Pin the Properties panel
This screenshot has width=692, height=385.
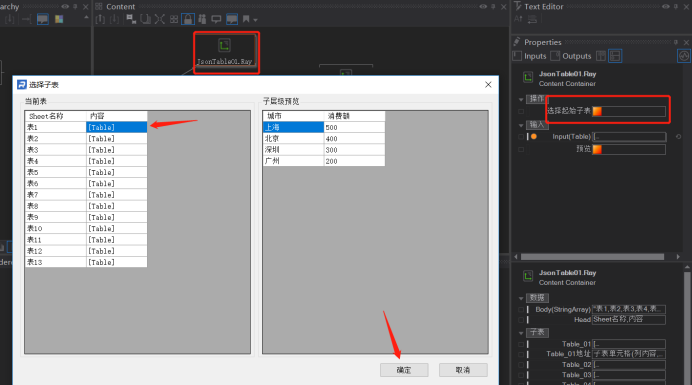[676, 42]
